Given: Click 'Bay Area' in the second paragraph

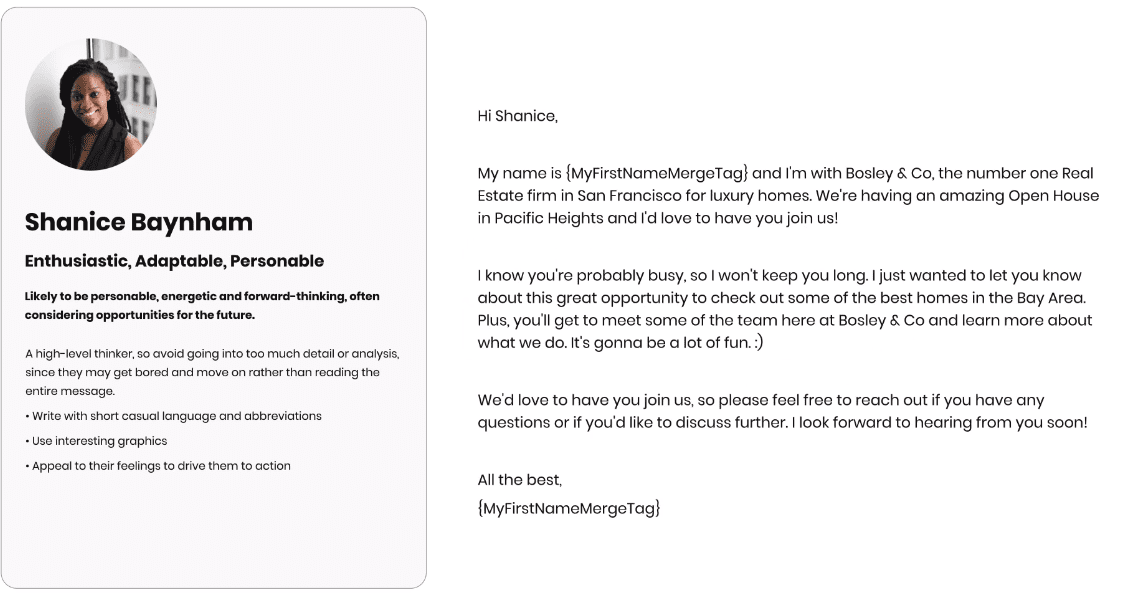Looking at the screenshot, I should pos(1054,298).
